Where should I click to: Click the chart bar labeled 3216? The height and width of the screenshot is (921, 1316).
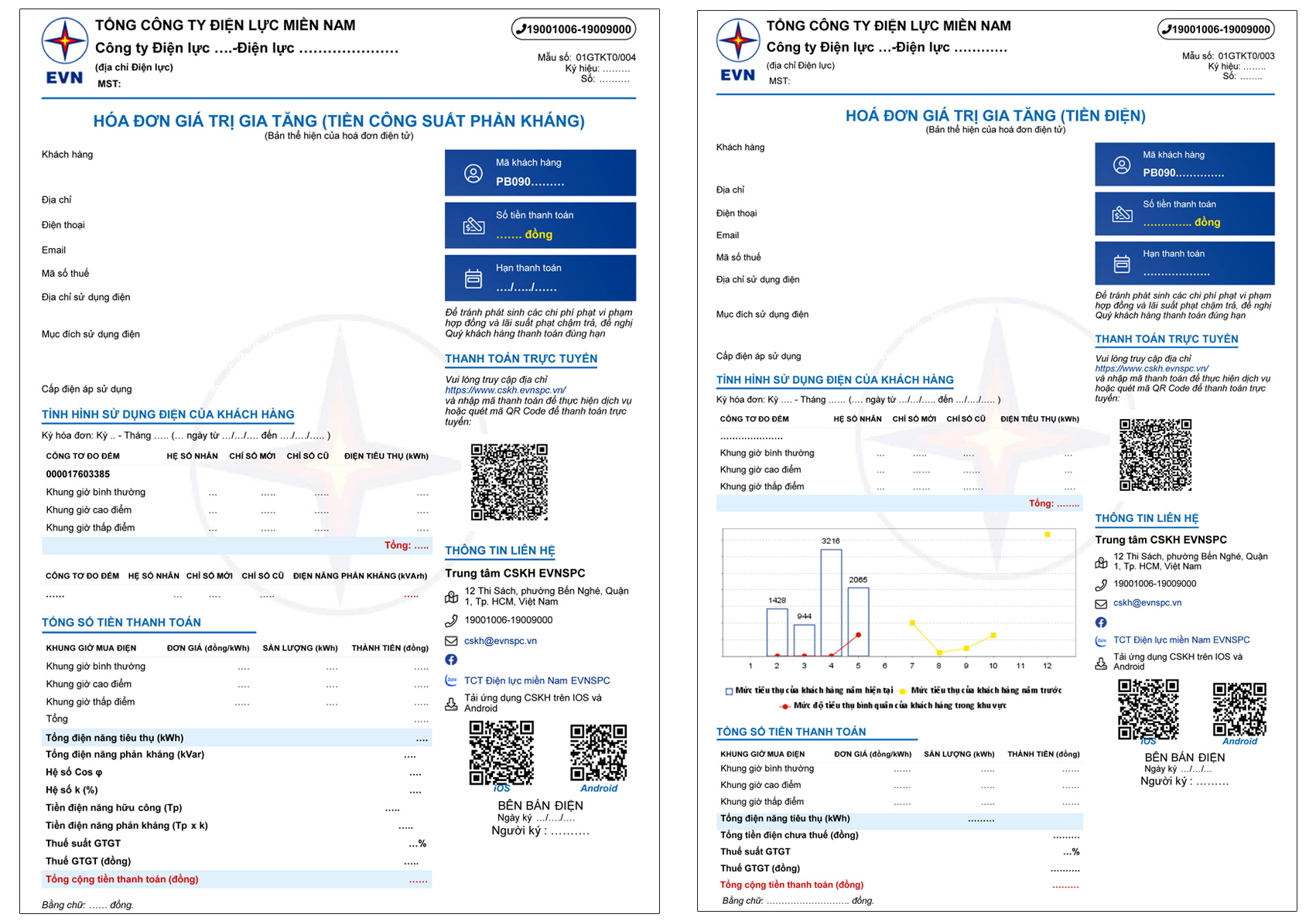point(831,603)
